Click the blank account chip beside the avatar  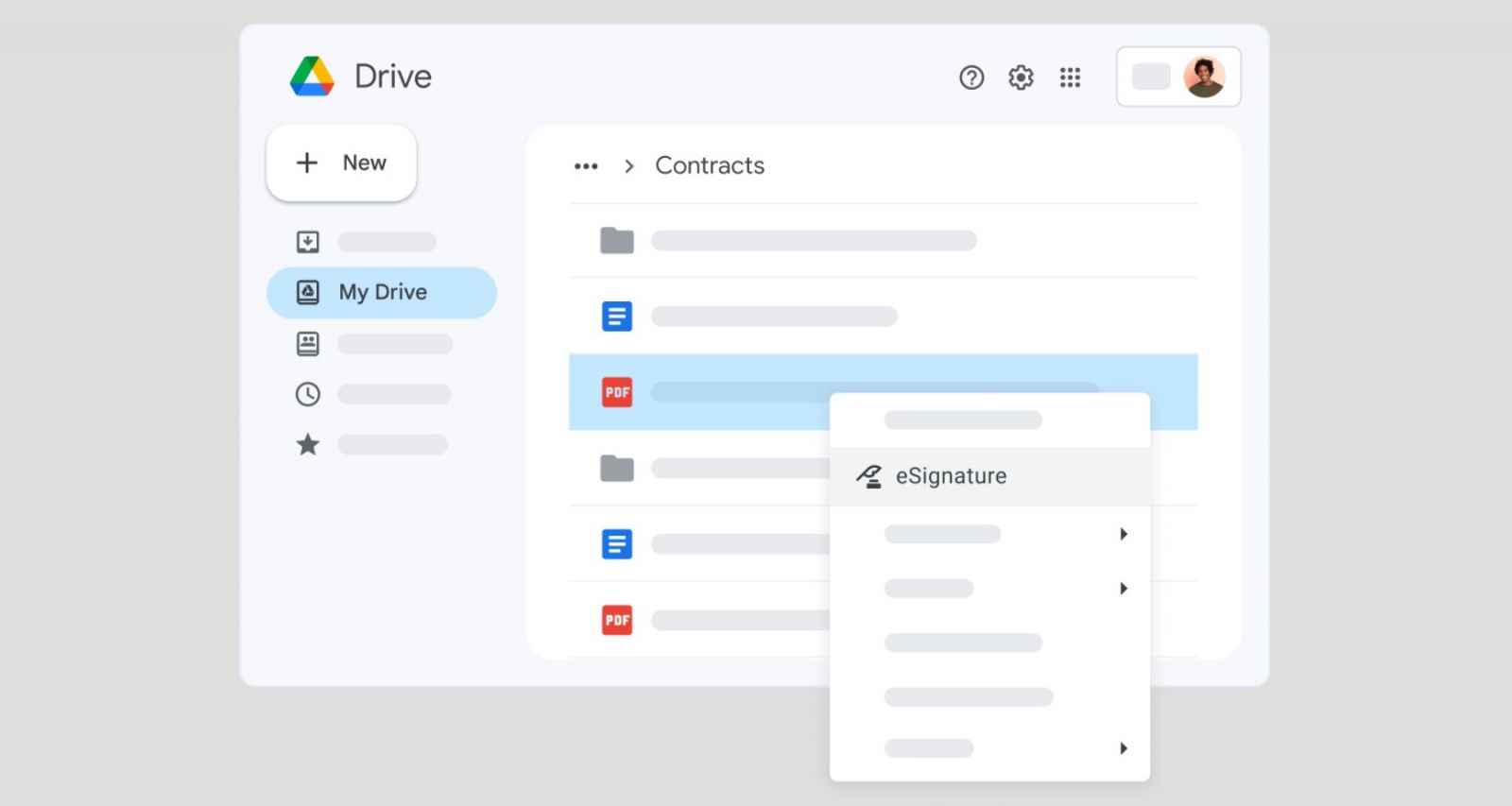pyautogui.click(x=1151, y=77)
